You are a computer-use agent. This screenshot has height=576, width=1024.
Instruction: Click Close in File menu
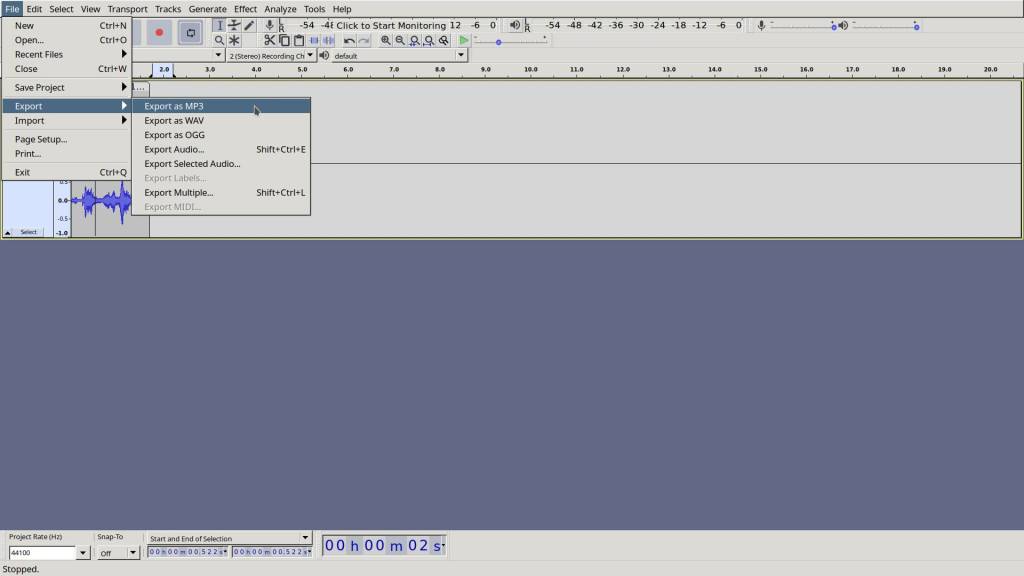(67, 69)
